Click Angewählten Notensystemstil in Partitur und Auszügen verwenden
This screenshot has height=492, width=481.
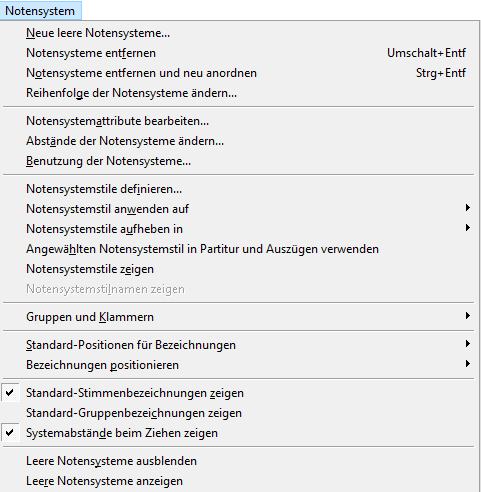(239, 249)
